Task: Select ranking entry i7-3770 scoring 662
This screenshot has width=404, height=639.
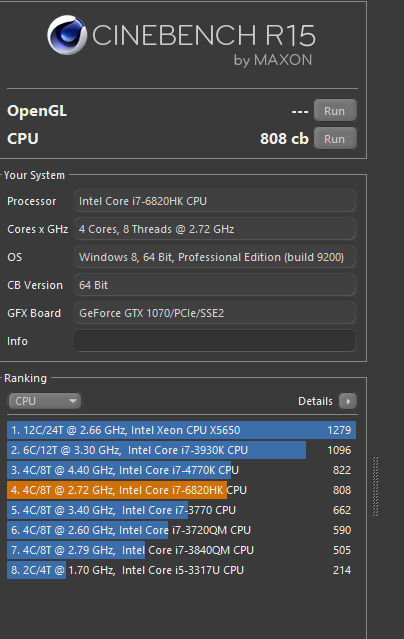Action: point(181,510)
